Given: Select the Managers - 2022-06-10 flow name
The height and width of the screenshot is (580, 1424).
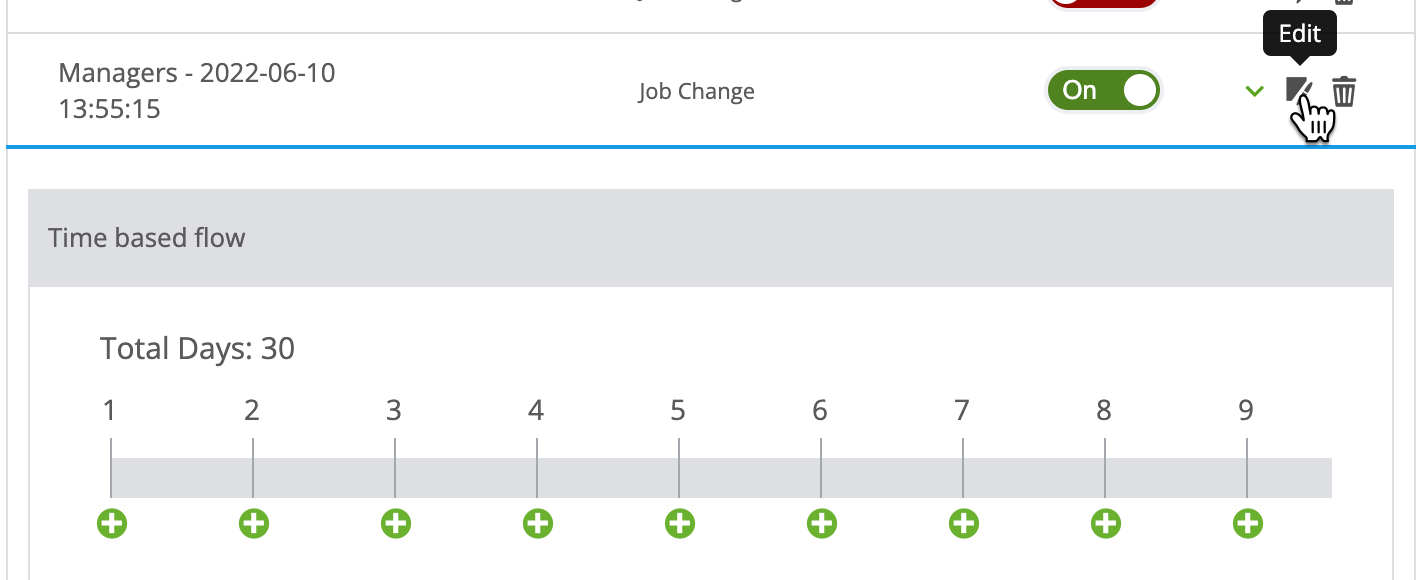Looking at the screenshot, I should coord(197,90).
